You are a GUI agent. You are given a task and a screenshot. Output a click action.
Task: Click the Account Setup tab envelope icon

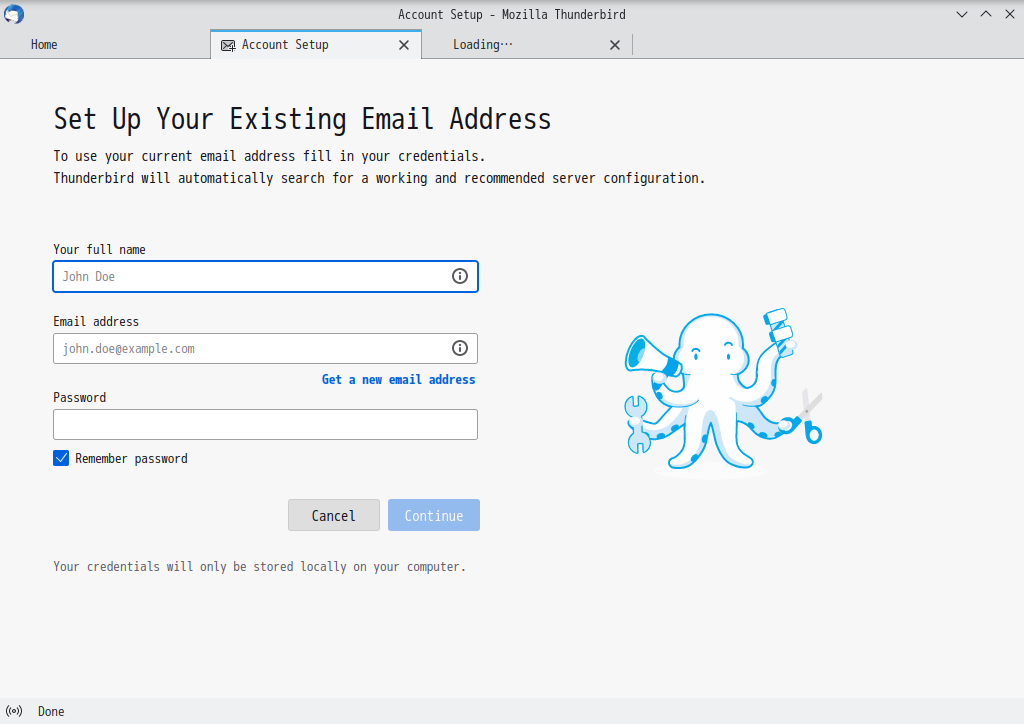coord(228,45)
